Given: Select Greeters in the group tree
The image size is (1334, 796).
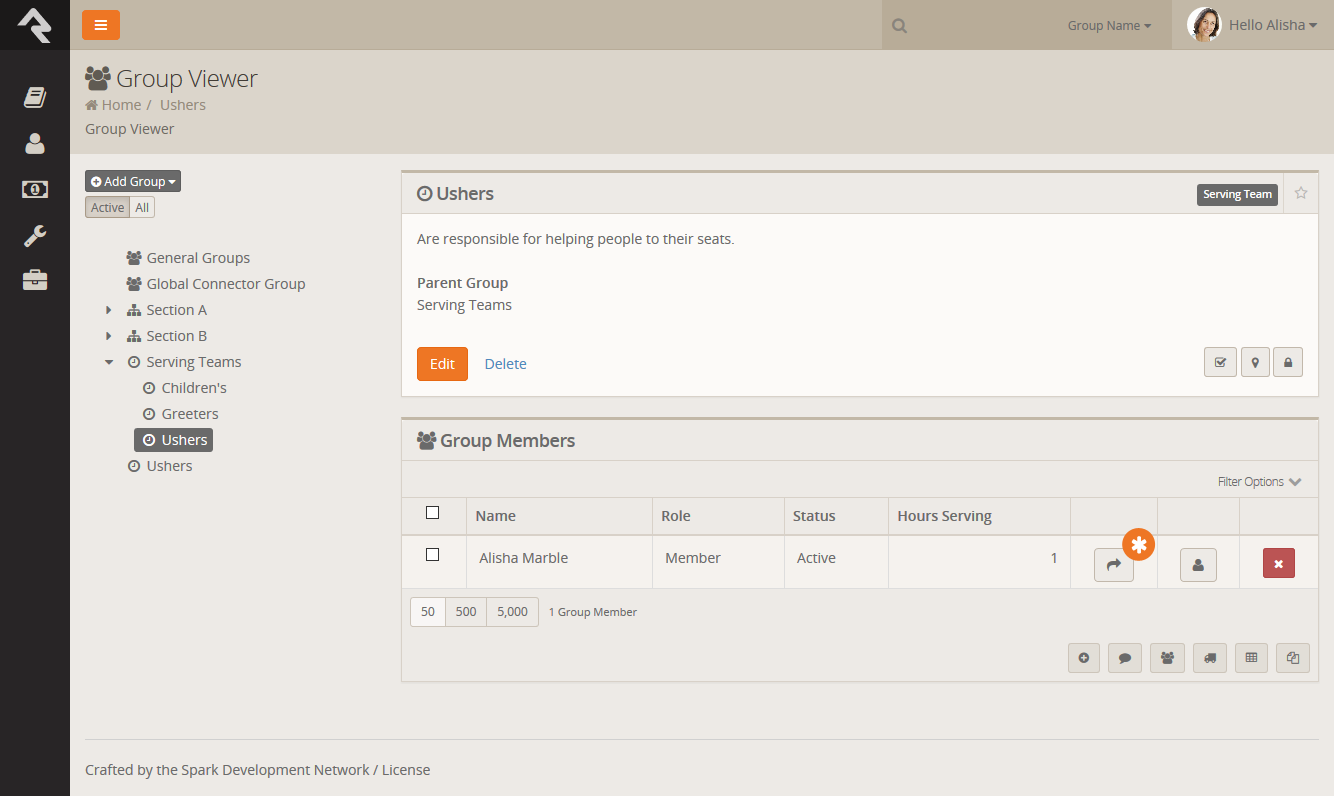Looking at the screenshot, I should point(189,414).
